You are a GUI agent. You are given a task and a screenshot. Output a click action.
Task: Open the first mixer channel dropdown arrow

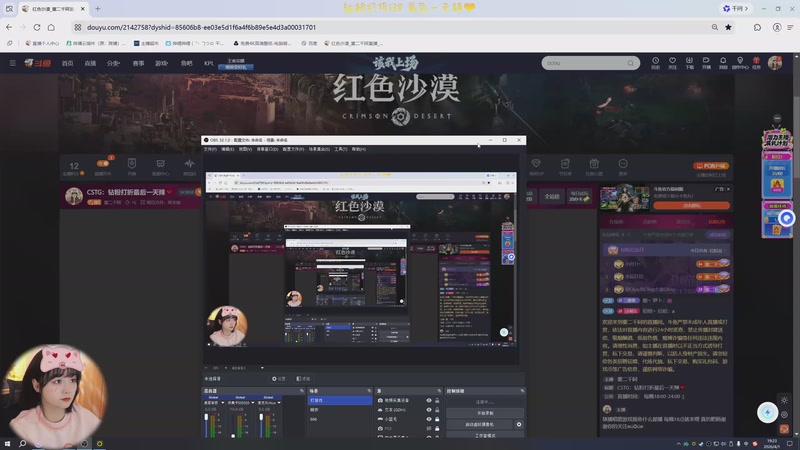point(222,403)
